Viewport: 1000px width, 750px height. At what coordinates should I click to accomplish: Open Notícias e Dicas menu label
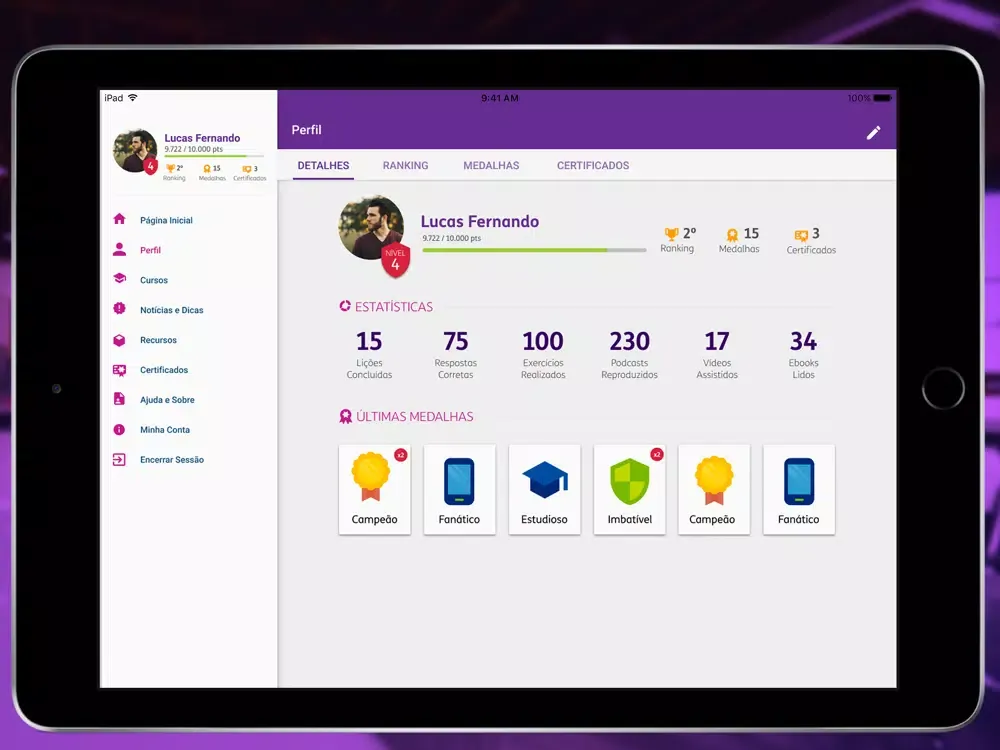pos(172,310)
